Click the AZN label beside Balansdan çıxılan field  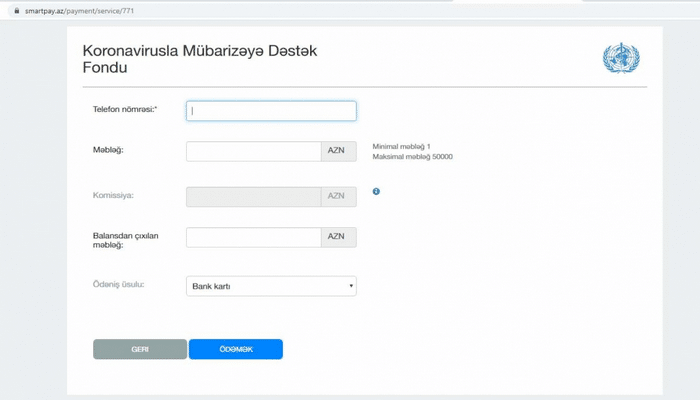click(338, 237)
